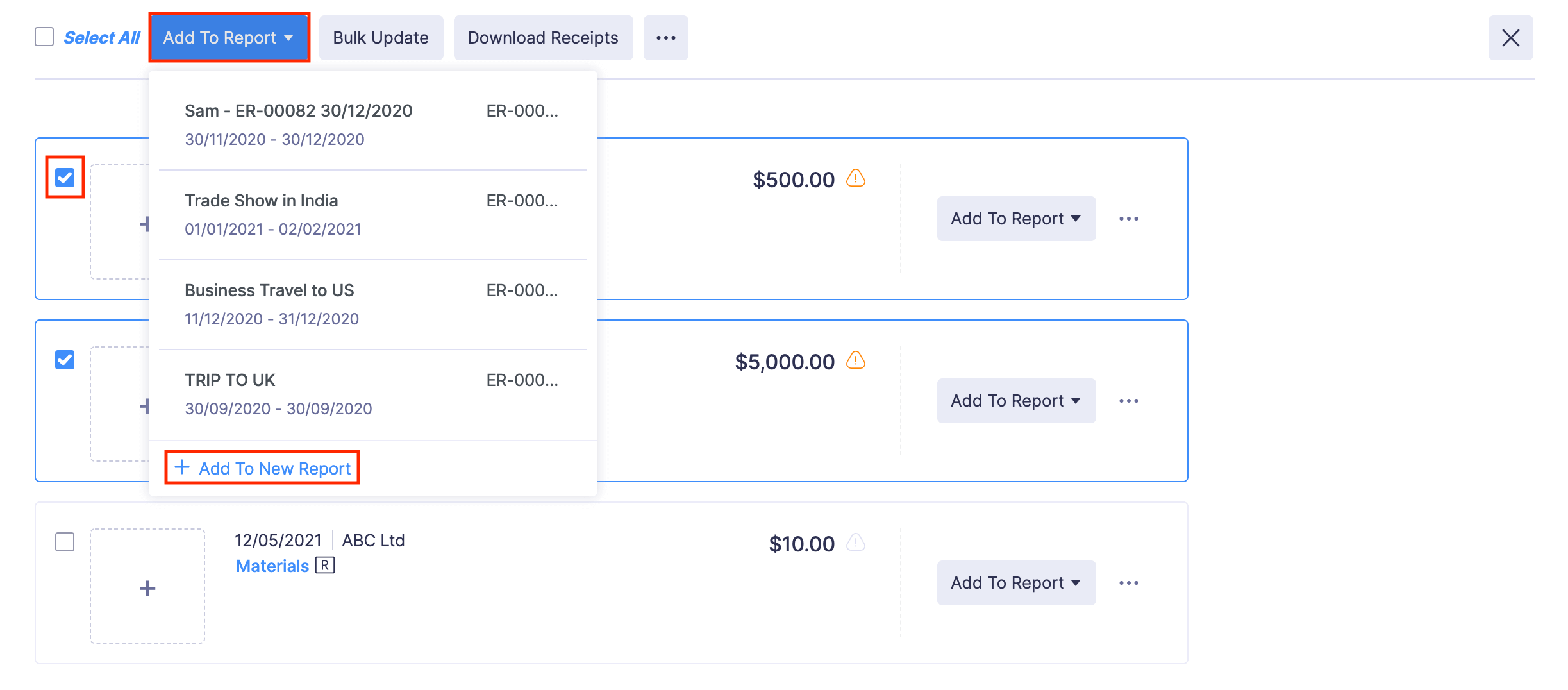Click the recurring R icon next to Materials
Screen dimensions: 1568x690
click(x=326, y=566)
